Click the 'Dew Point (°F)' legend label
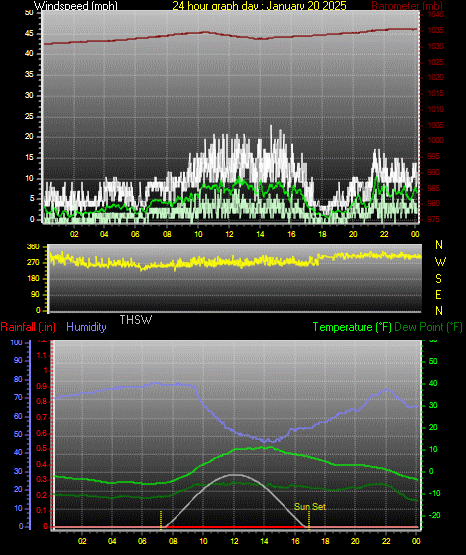Image resolution: width=466 pixels, height=555 pixels. 428,327
